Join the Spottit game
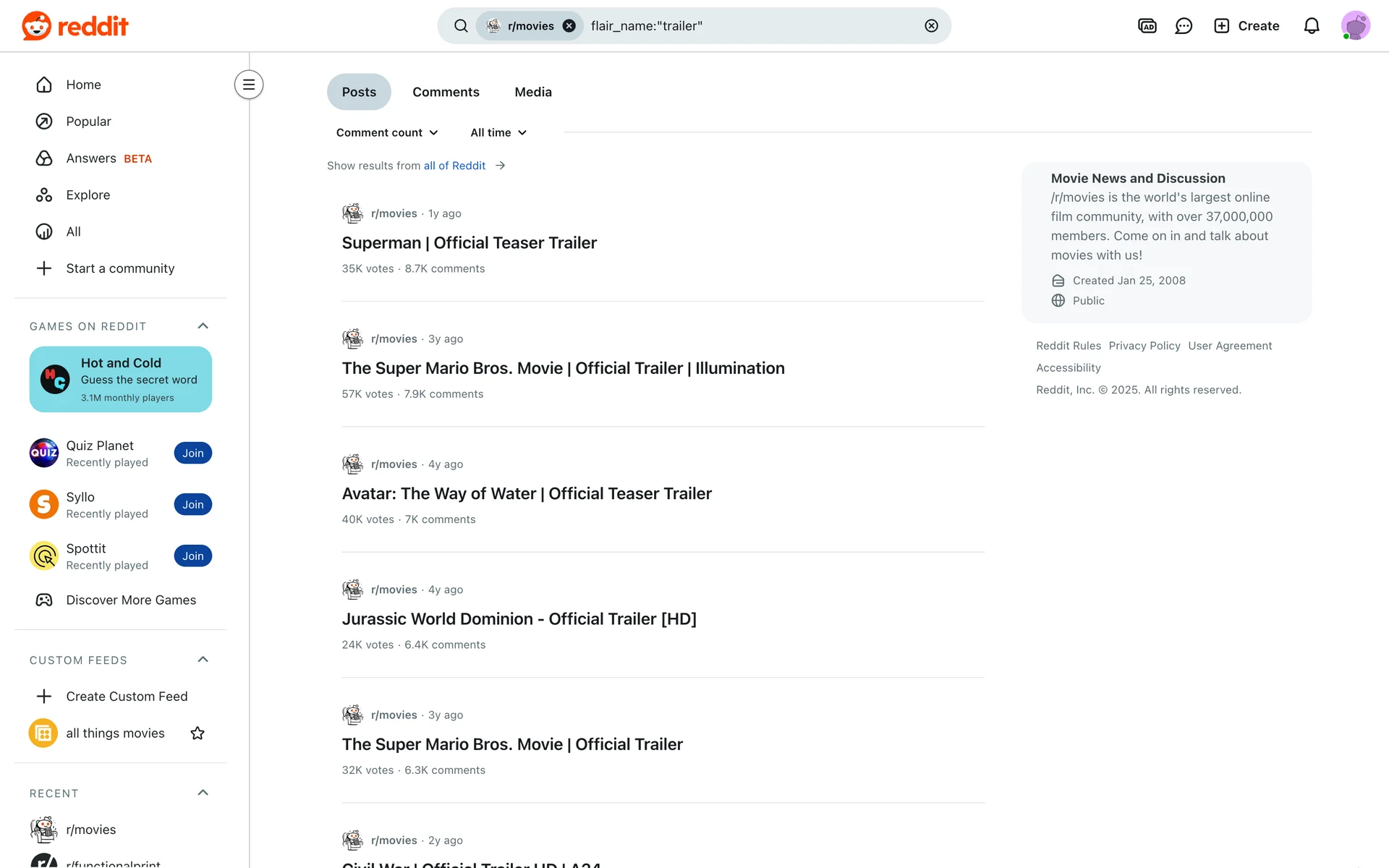Viewport: 1389px width, 868px height. pos(192,556)
